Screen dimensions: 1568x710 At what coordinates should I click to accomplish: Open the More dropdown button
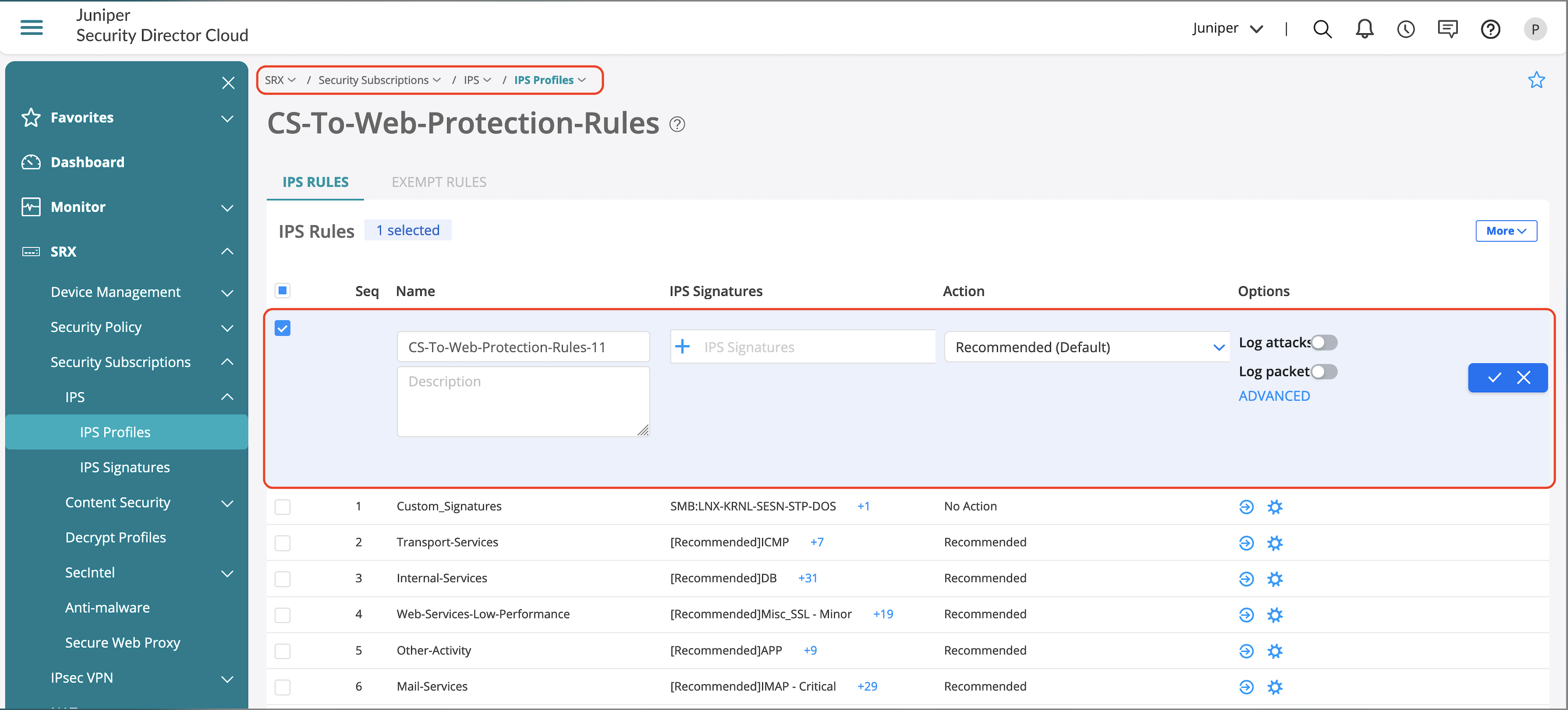(x=1506, y=231)
